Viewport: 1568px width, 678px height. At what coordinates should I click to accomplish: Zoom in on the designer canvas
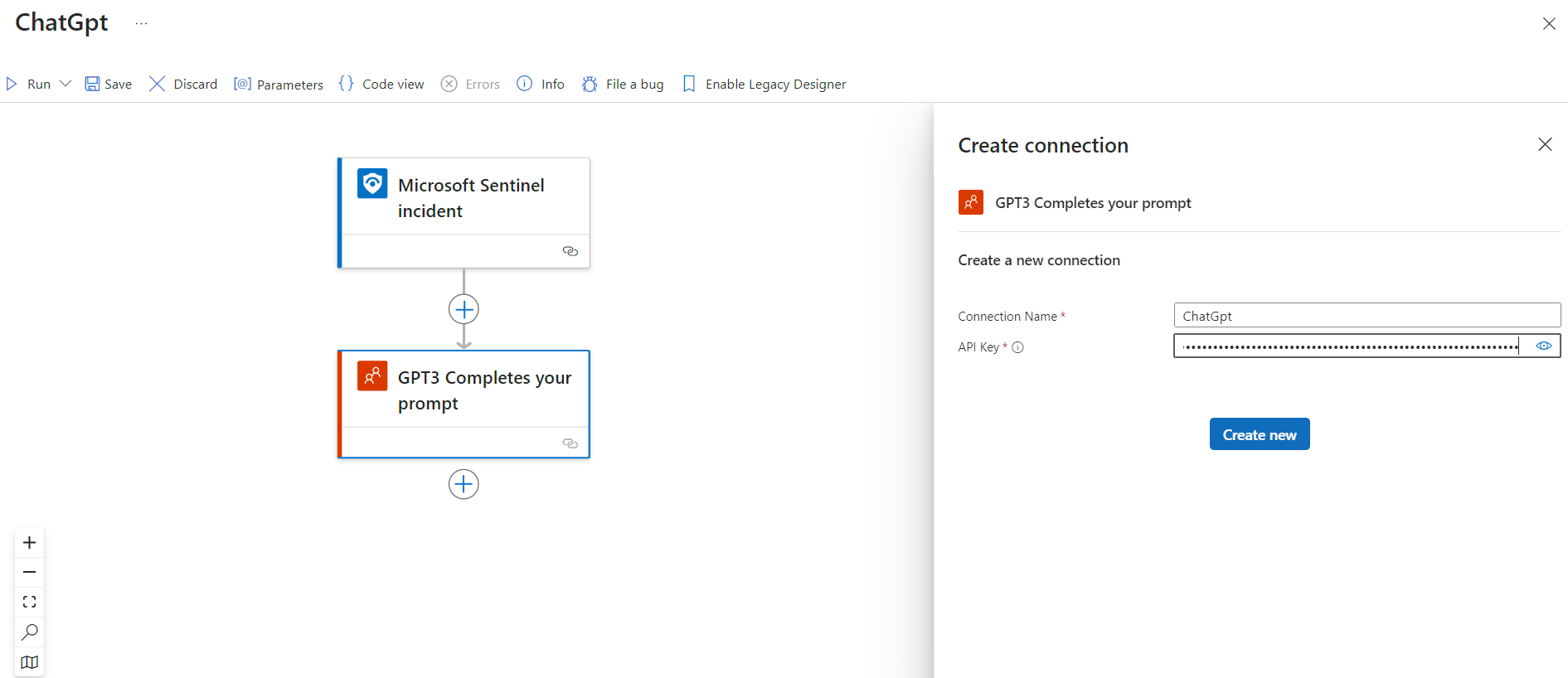[29, 542]
